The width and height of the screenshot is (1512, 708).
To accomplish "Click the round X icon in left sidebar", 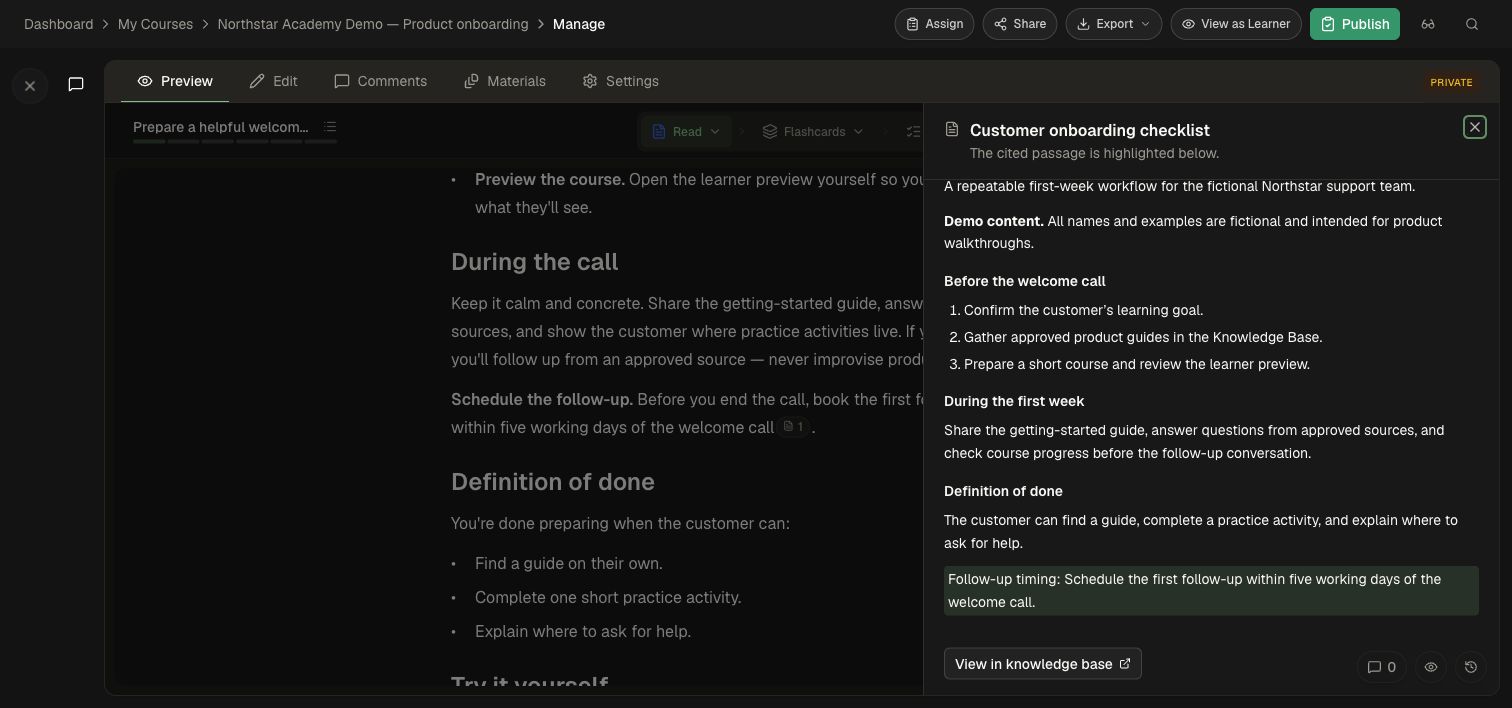I will pos(30,86).
